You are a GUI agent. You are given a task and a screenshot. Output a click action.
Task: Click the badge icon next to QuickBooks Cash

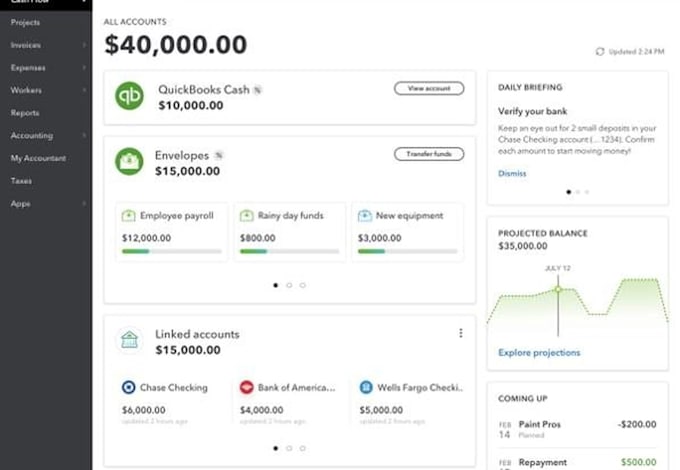258,90
